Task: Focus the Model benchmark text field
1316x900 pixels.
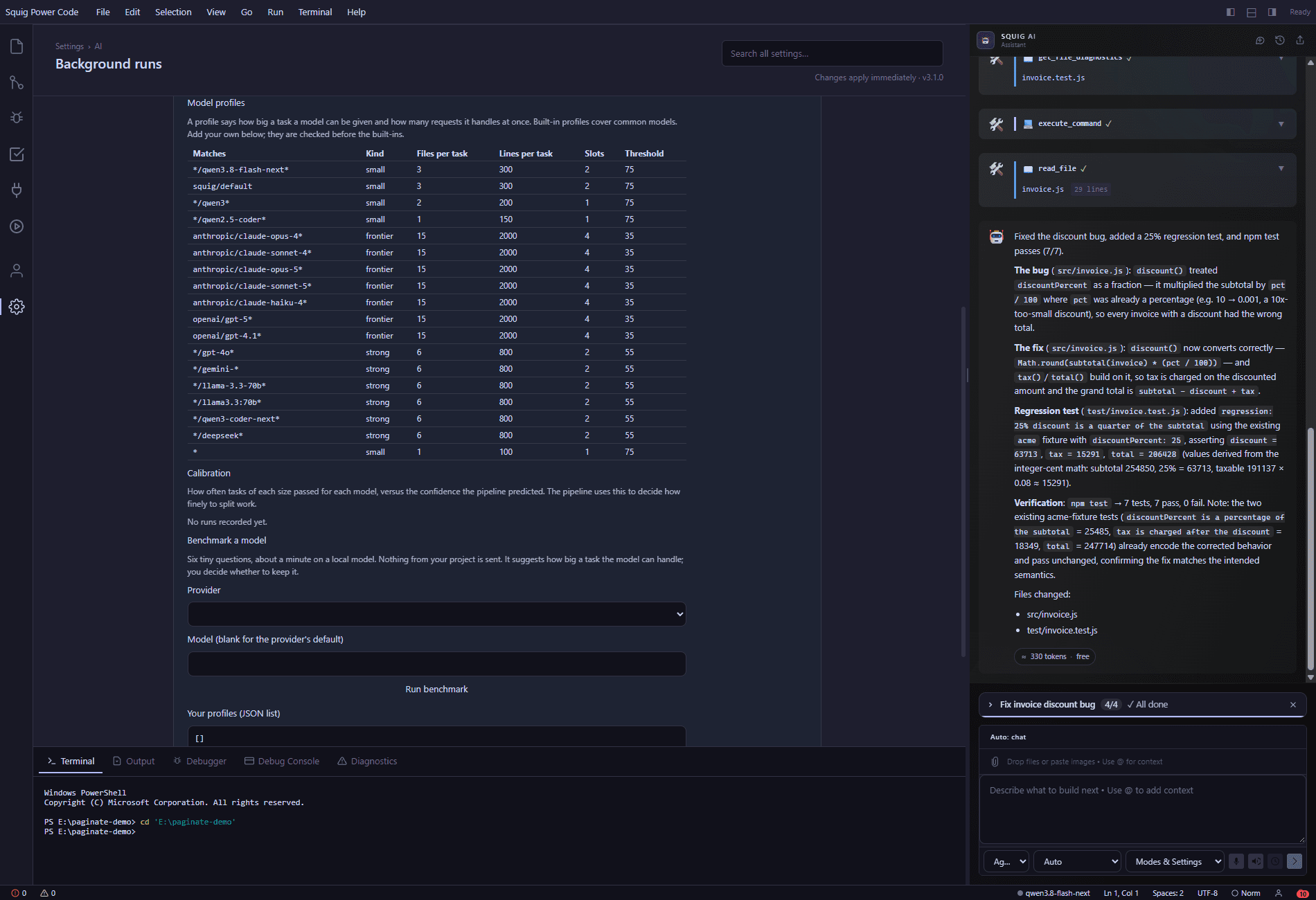Action: tap(436, 664)
